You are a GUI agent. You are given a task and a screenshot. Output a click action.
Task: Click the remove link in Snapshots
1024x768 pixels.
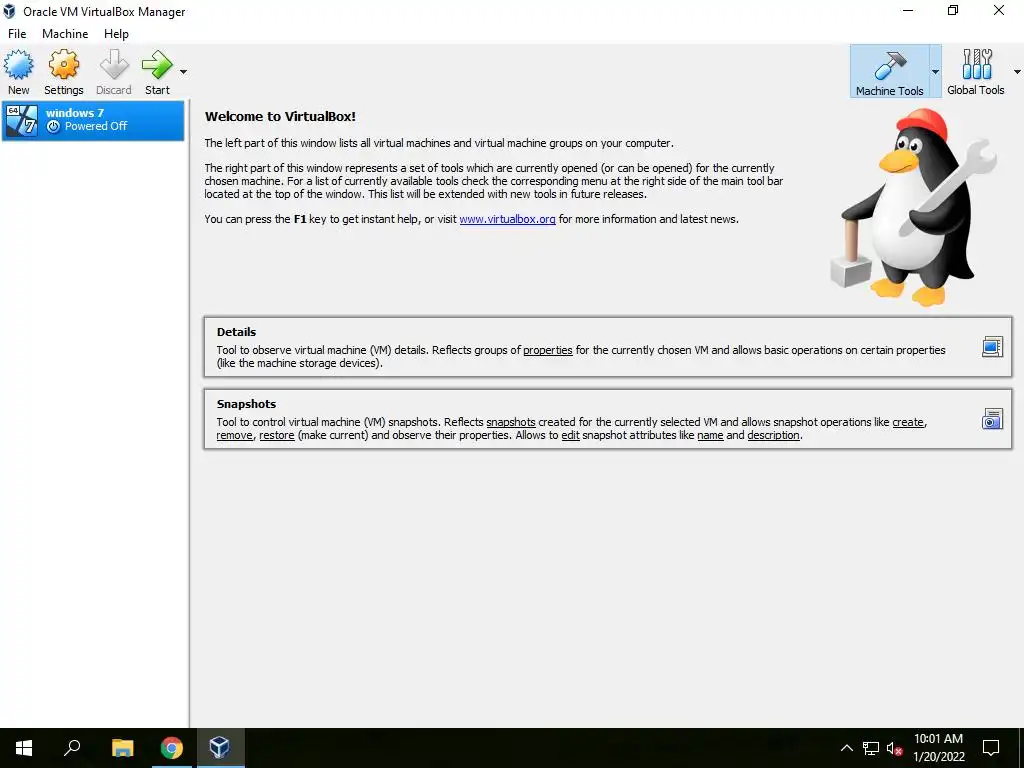[234, 435]
